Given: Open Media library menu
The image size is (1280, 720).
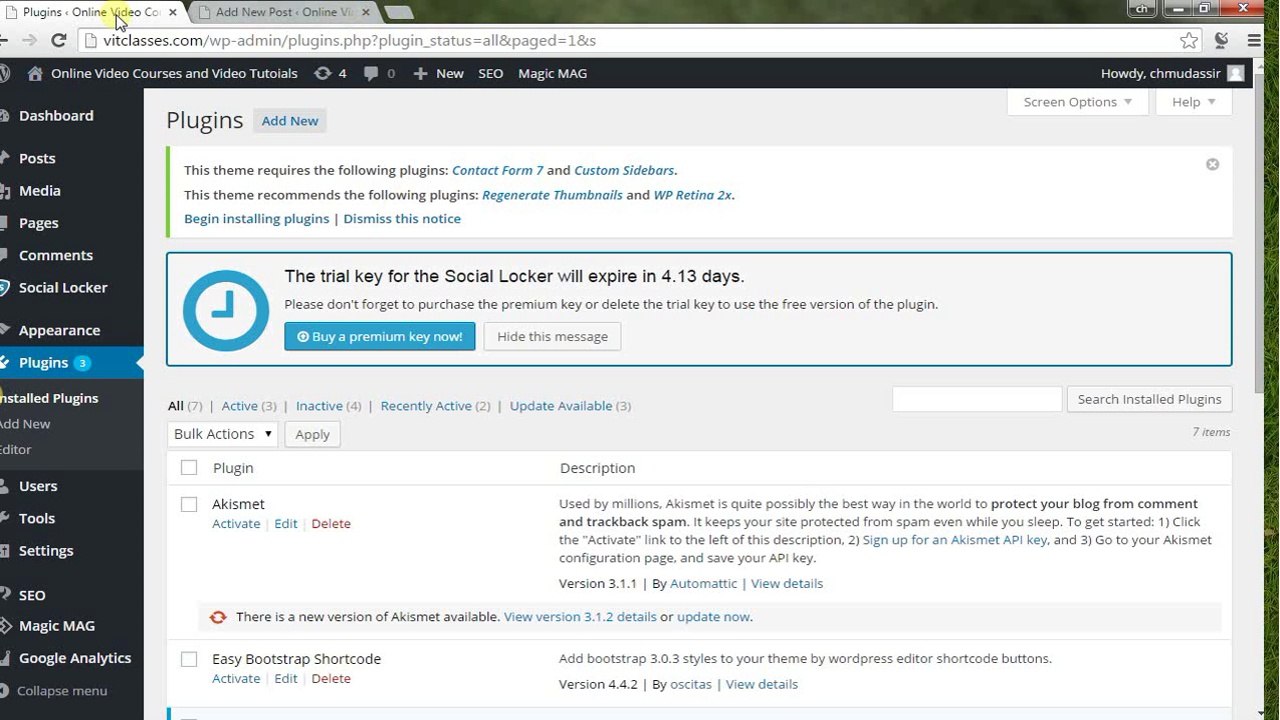Looking at the screenshot, I should coord(40,191).
